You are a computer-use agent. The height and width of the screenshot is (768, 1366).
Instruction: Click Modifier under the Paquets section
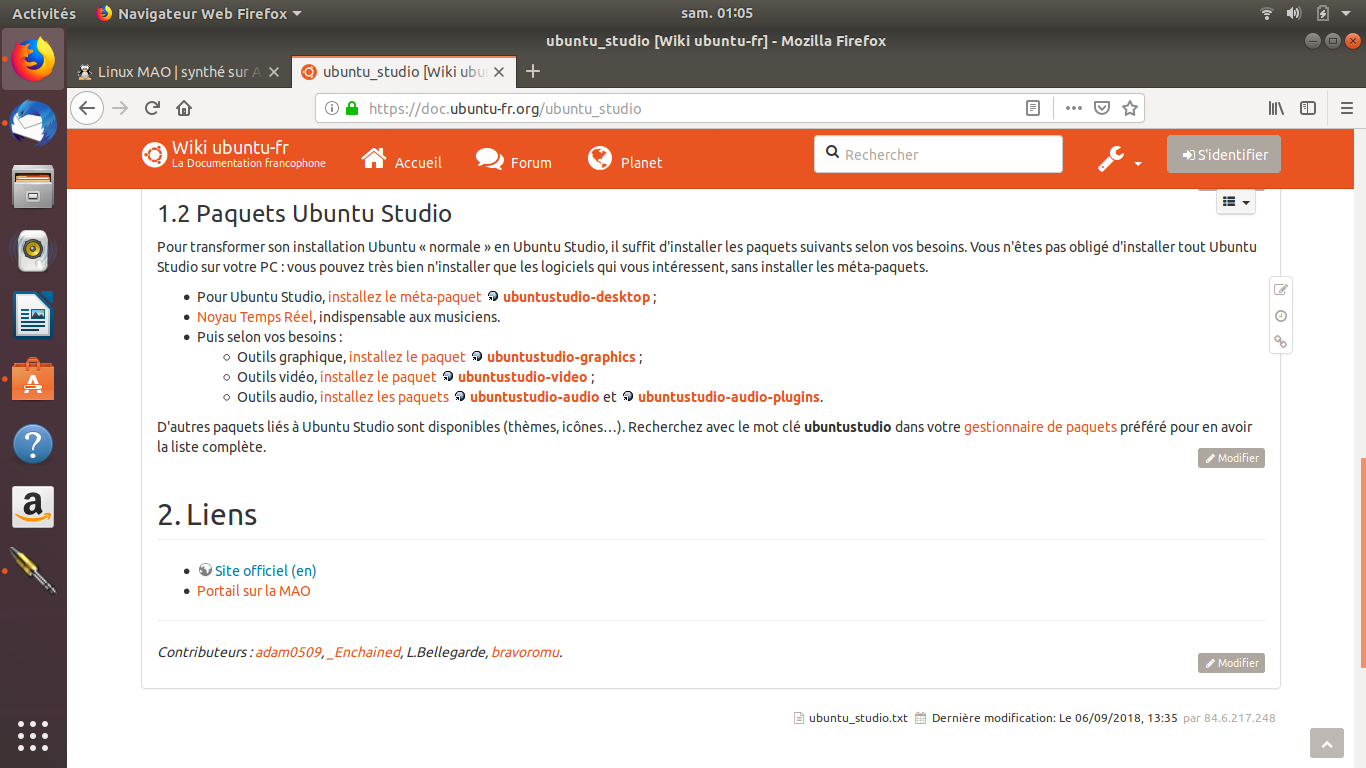[x=1231, y=458]
